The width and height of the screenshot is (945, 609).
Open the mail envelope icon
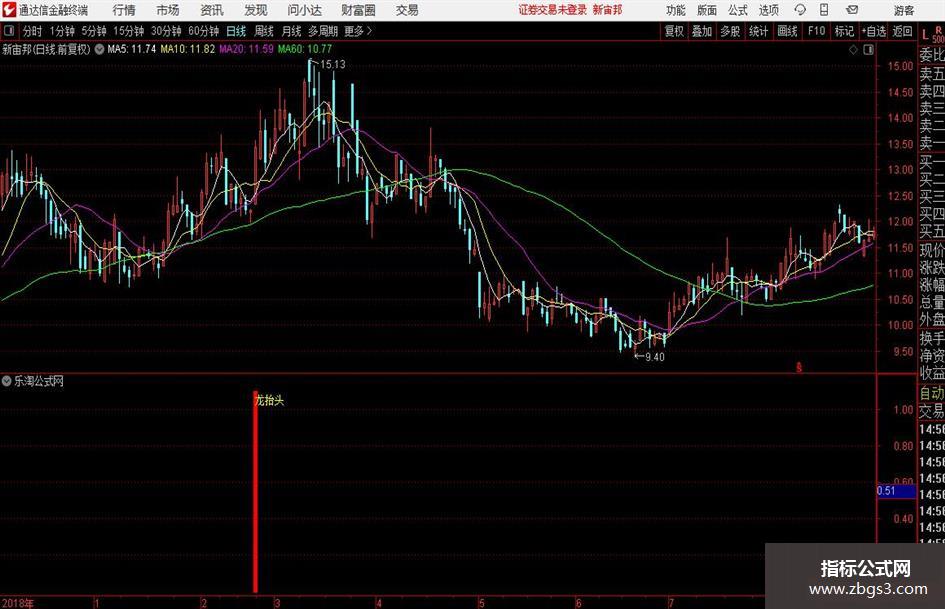[852, 10]
